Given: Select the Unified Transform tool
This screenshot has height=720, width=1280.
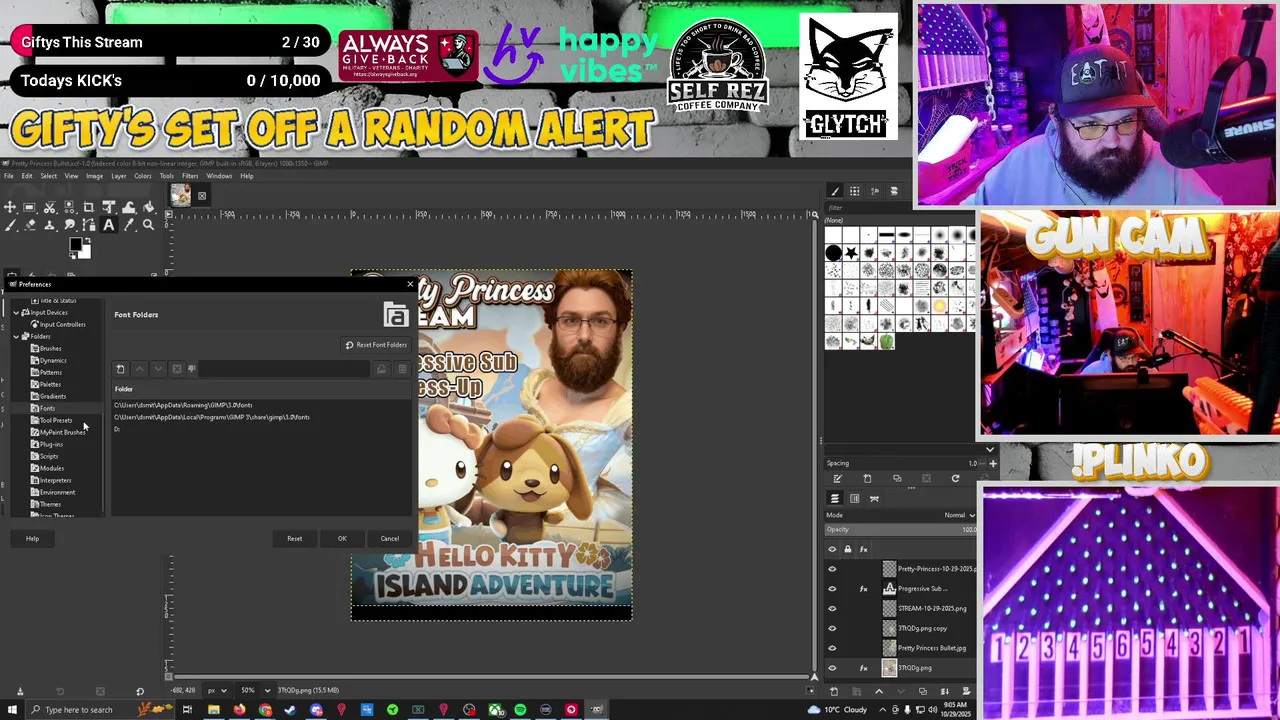Looking at the screenshot, I should tap(109, 207).
